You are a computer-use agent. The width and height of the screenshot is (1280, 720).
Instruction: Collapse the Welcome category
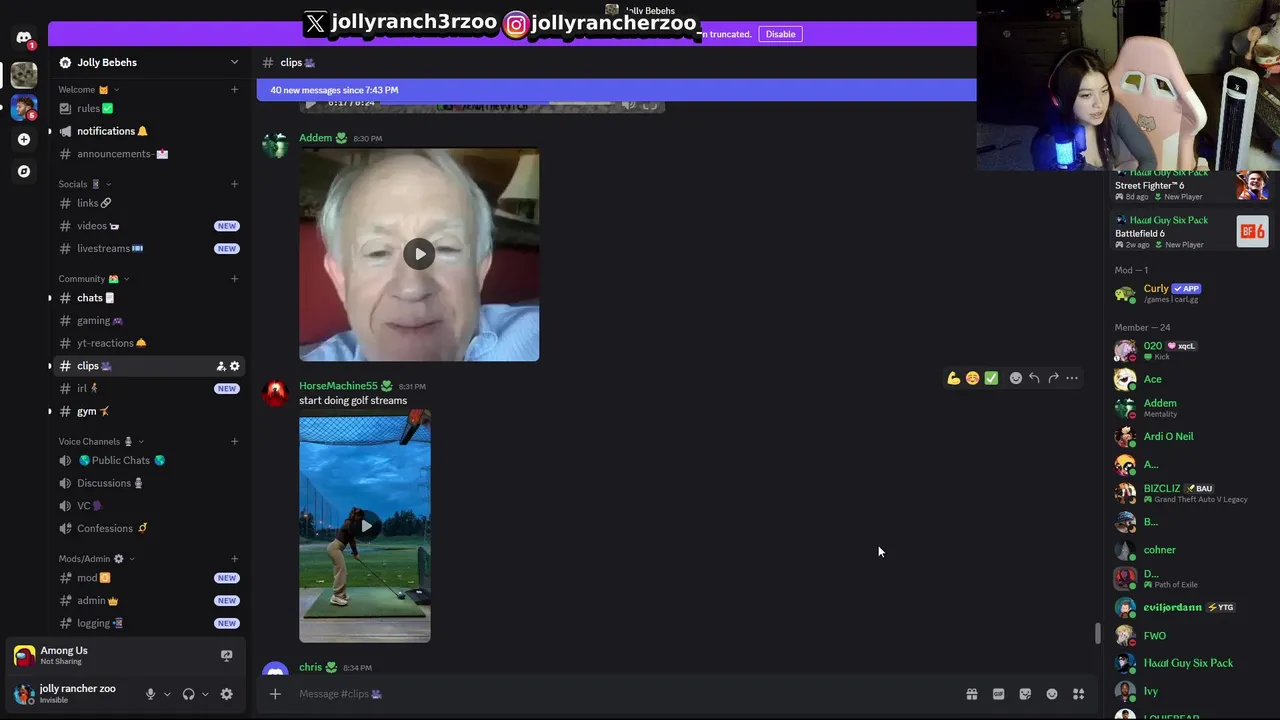(x=88, y=90)
